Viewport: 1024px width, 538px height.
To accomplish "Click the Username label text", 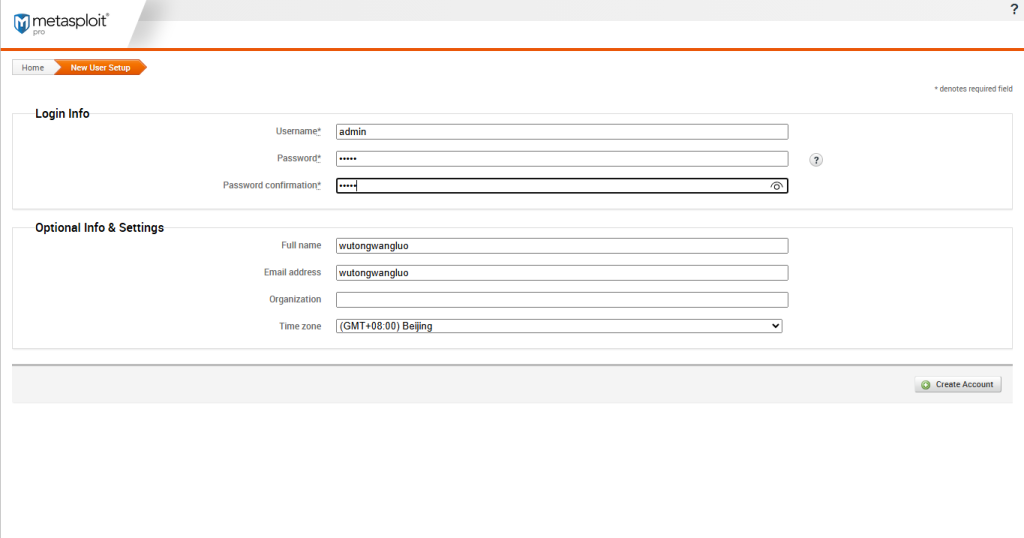I will tap(297, 131).
